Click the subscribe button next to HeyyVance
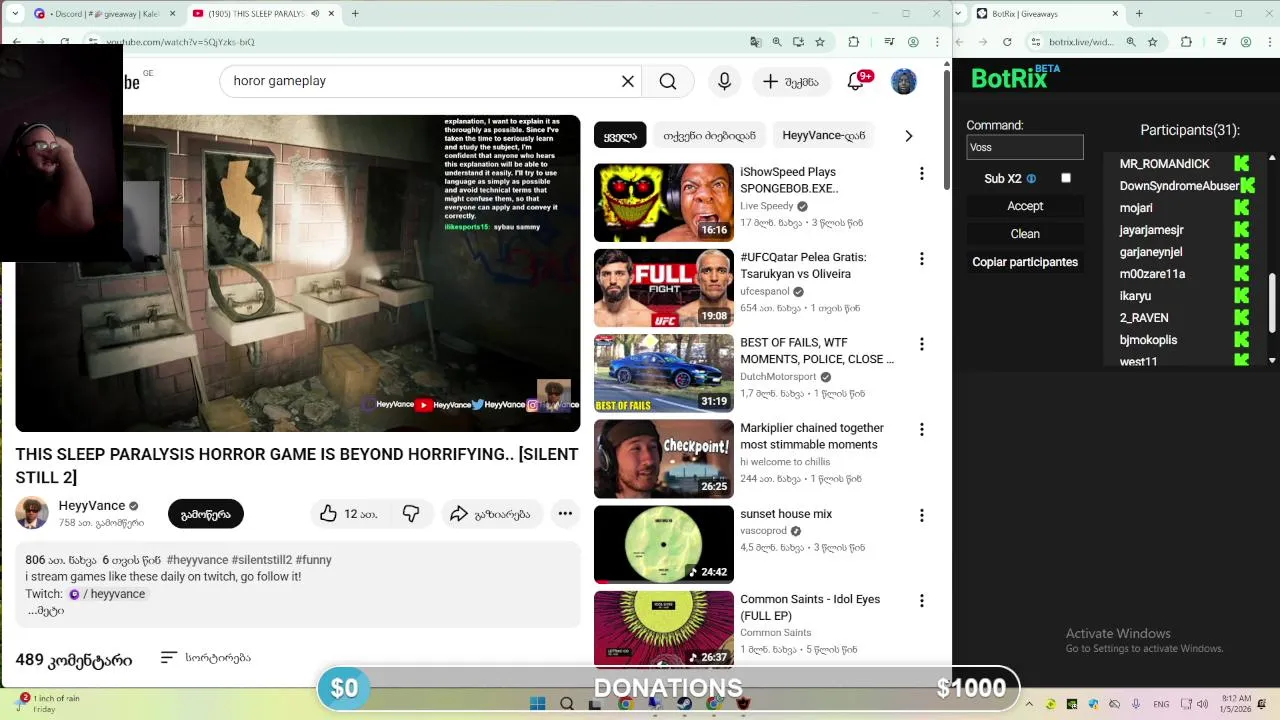 click(206, 514)
